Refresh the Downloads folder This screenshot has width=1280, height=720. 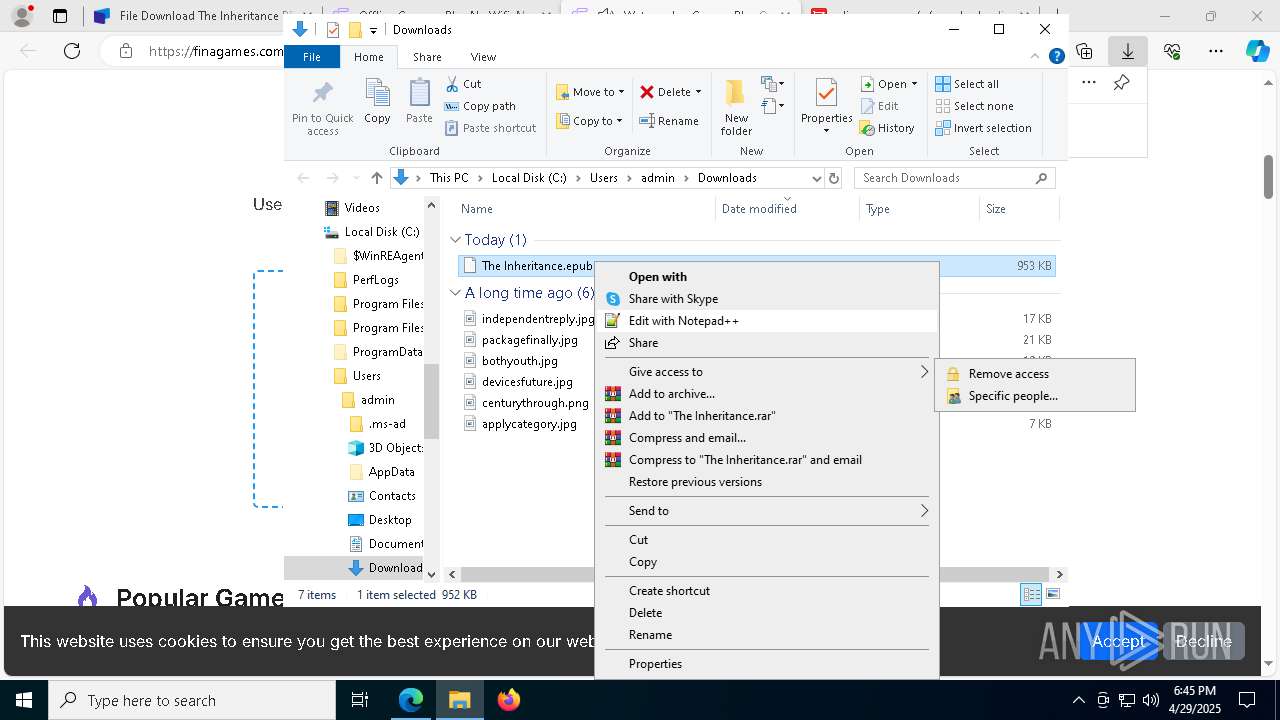(834, 178)
